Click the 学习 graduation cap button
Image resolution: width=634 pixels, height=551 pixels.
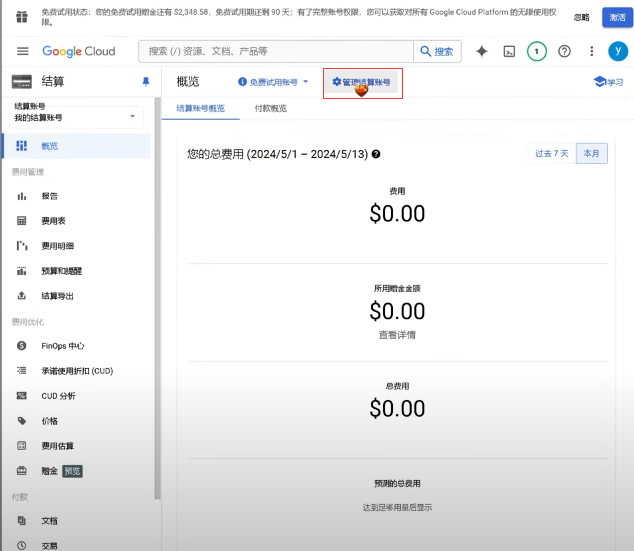608,82
